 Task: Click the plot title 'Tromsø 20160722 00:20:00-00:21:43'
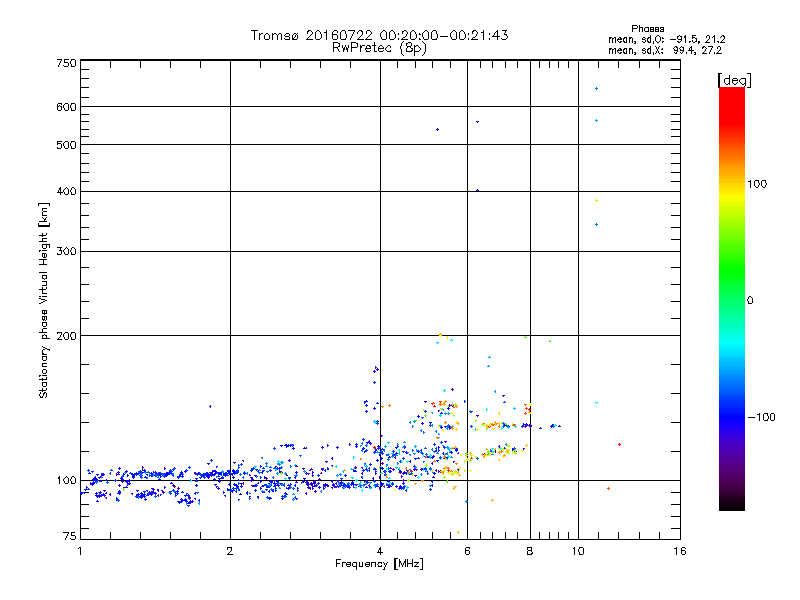pyautogui.click(x=379, y=35)
